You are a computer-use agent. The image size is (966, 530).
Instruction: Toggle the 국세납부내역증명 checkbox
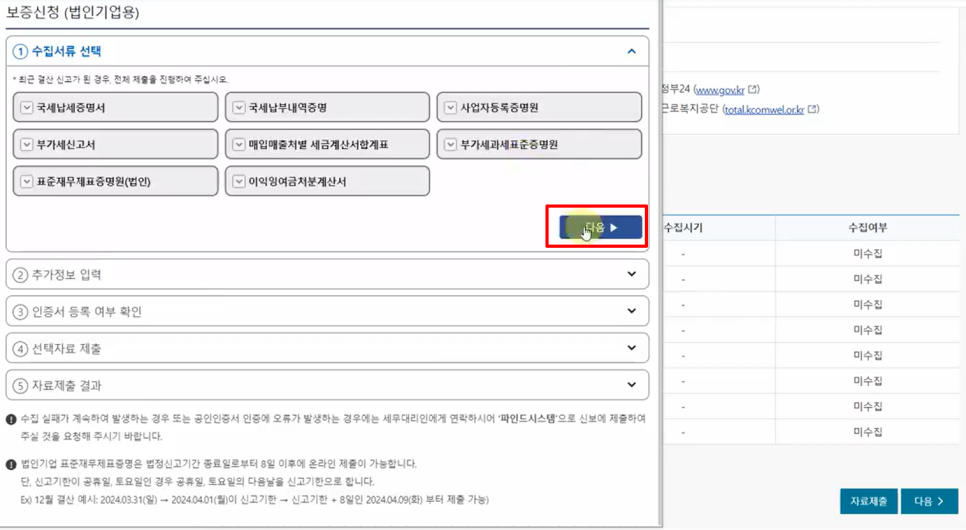click(239, 108)
